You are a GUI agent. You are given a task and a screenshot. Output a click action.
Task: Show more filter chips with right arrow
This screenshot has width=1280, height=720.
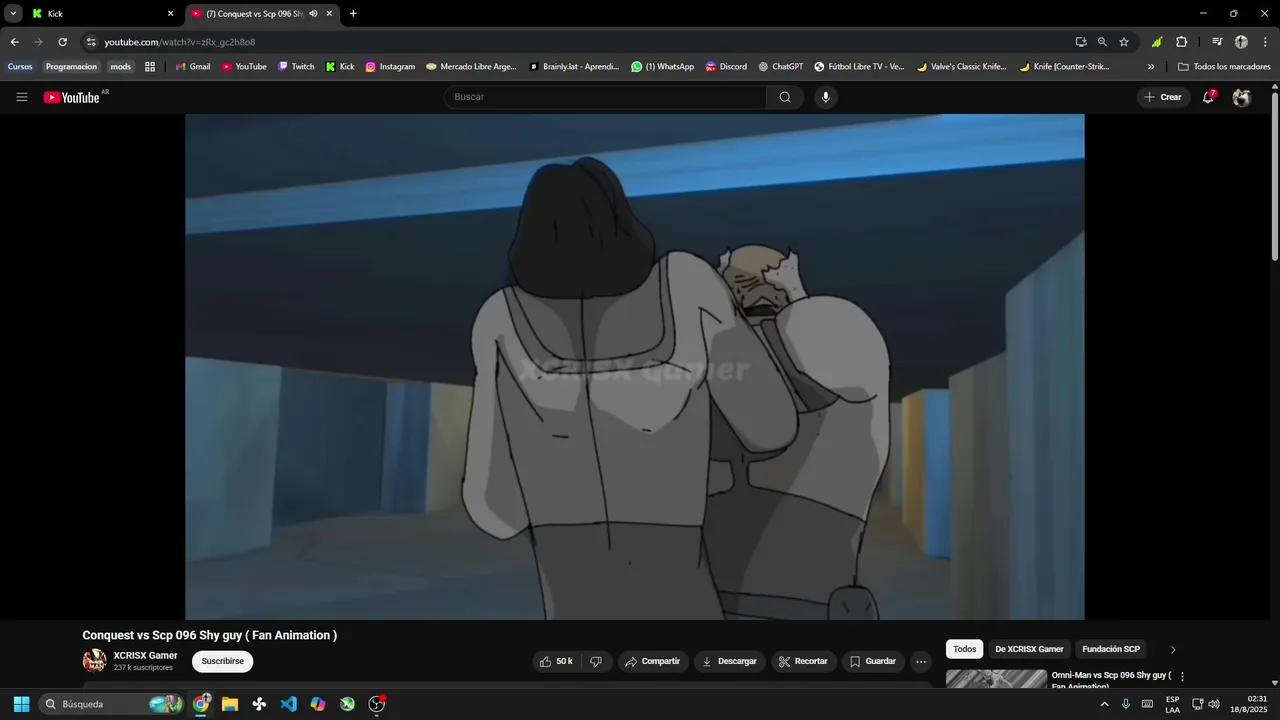click(x=1173, y=649)
